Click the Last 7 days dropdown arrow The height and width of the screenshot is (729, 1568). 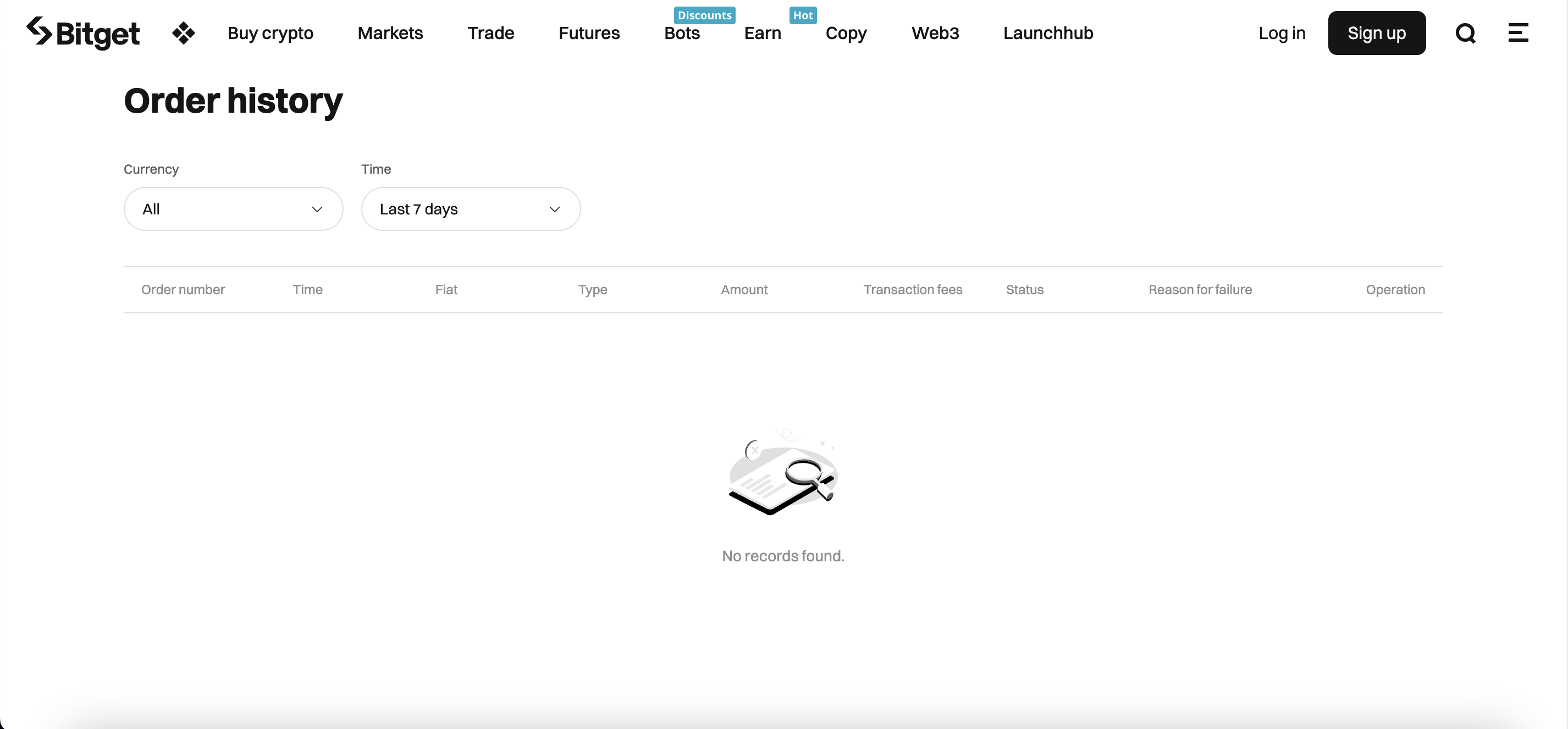553,208
